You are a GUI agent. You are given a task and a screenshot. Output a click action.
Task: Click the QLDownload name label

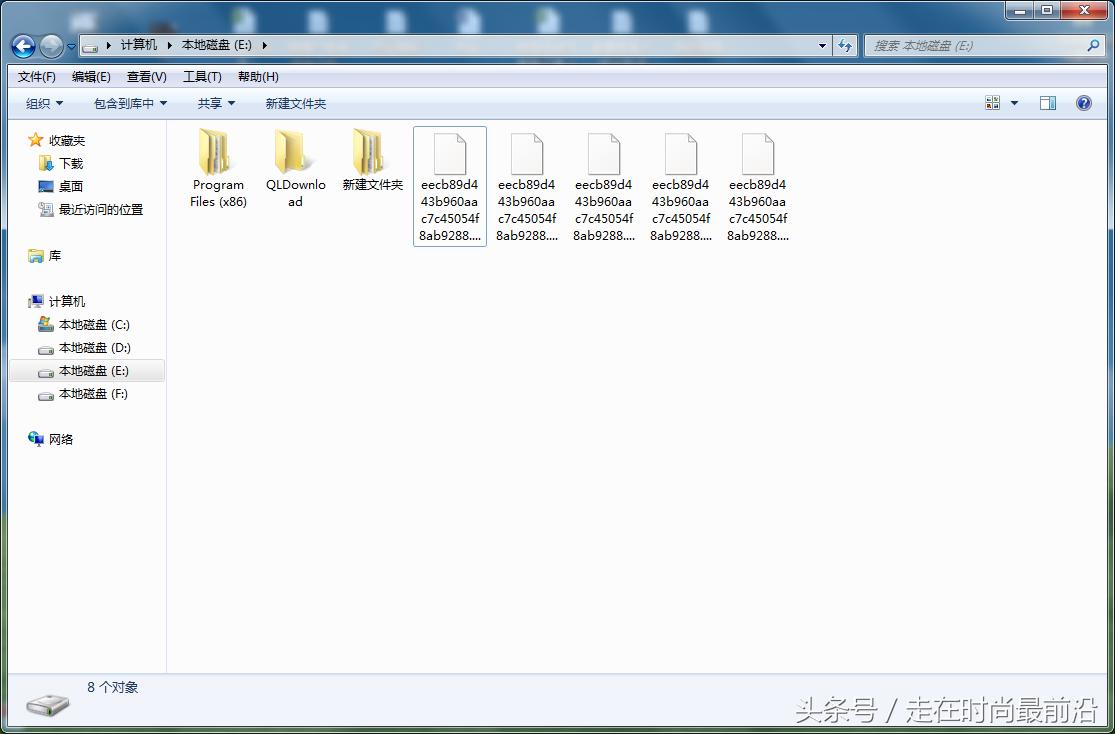(295, 193)
